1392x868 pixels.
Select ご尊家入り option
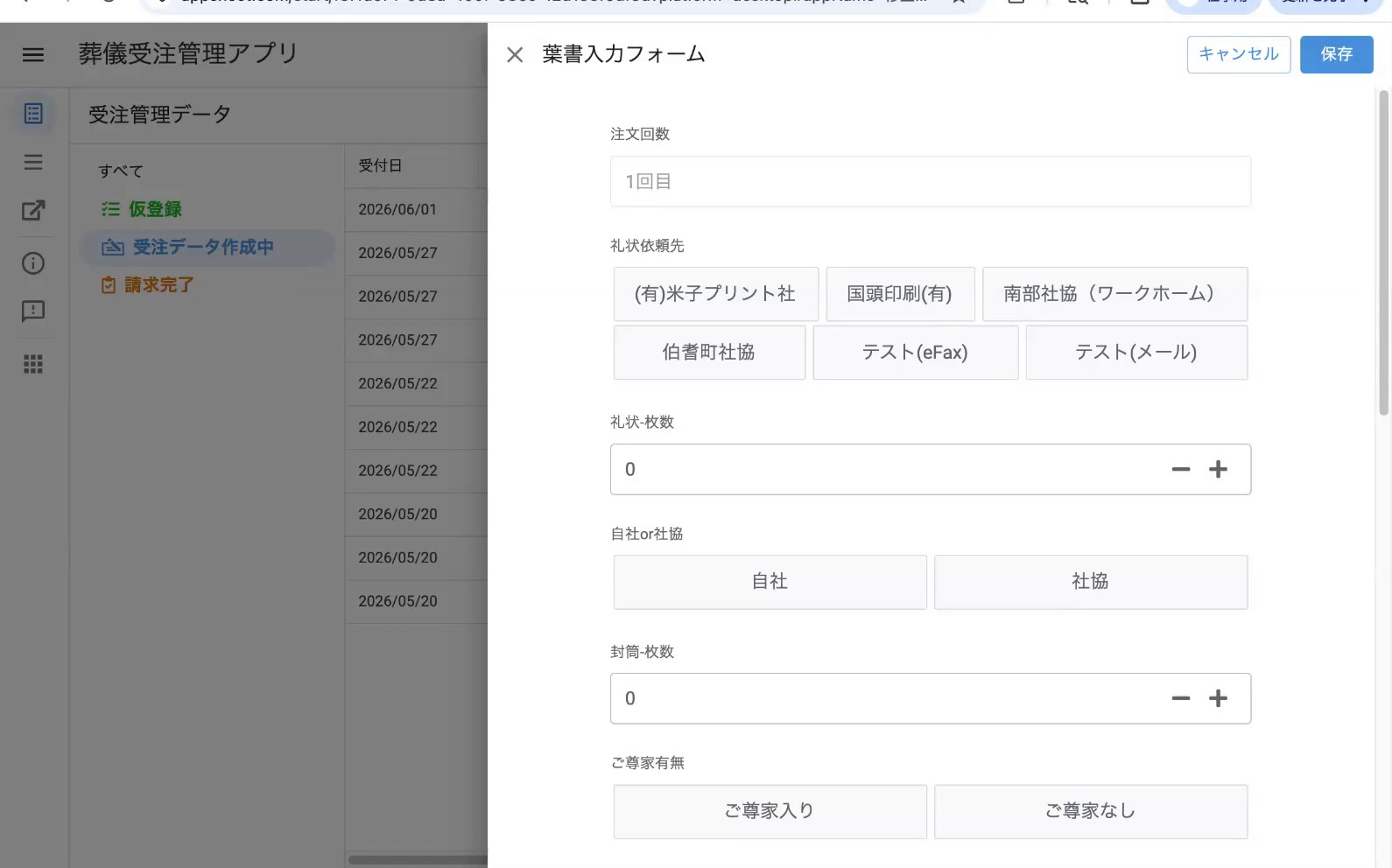pos(770,811)
